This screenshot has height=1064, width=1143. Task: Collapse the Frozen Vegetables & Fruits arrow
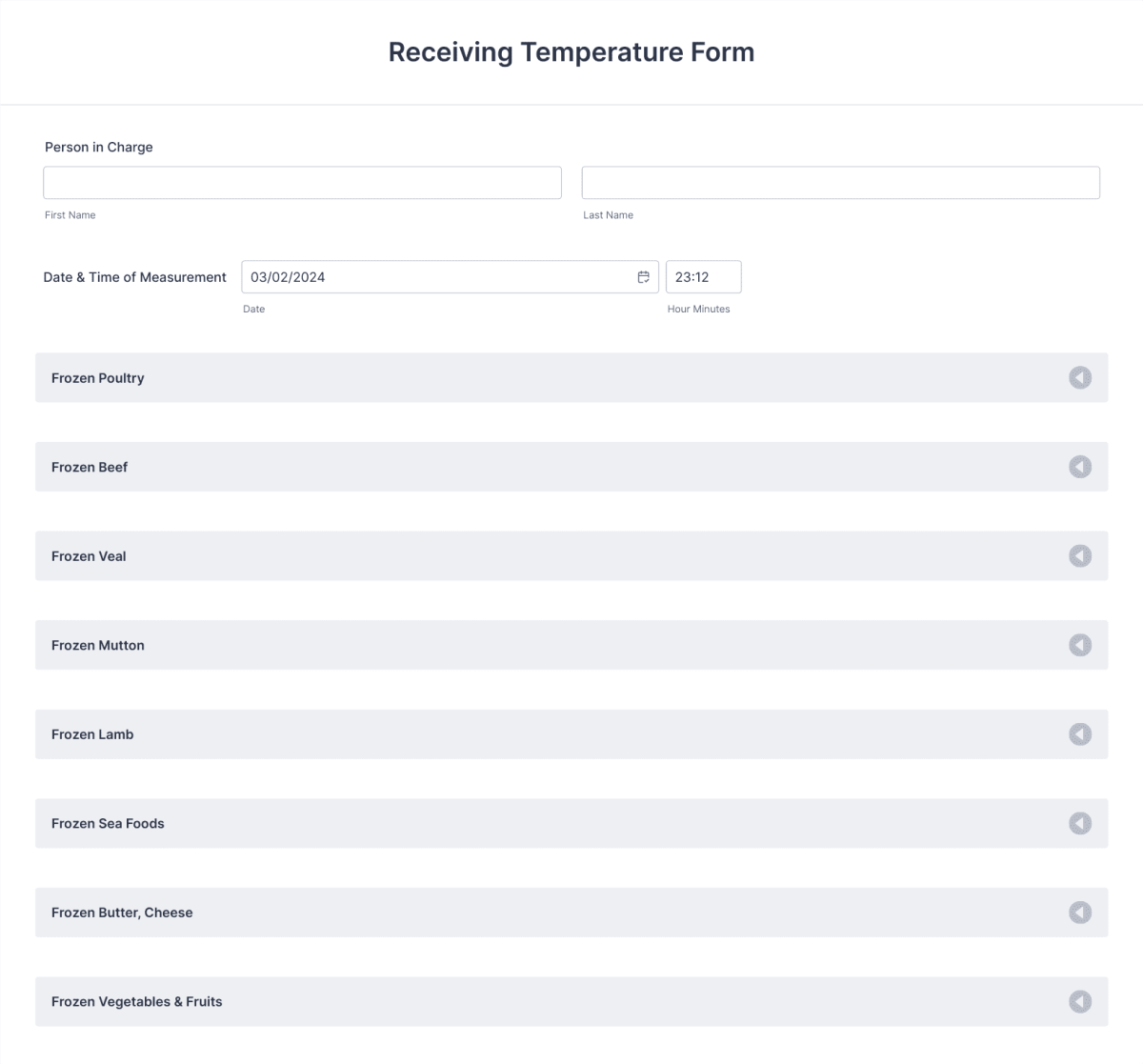tap(1080, 1001)
